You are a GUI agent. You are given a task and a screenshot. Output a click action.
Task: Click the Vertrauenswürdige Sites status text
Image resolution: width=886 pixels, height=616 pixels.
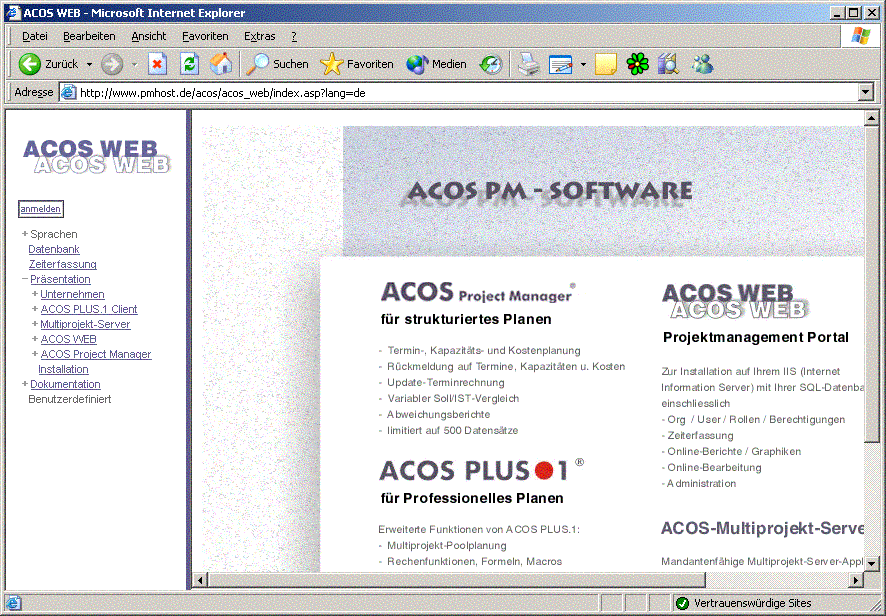(753, 603)
